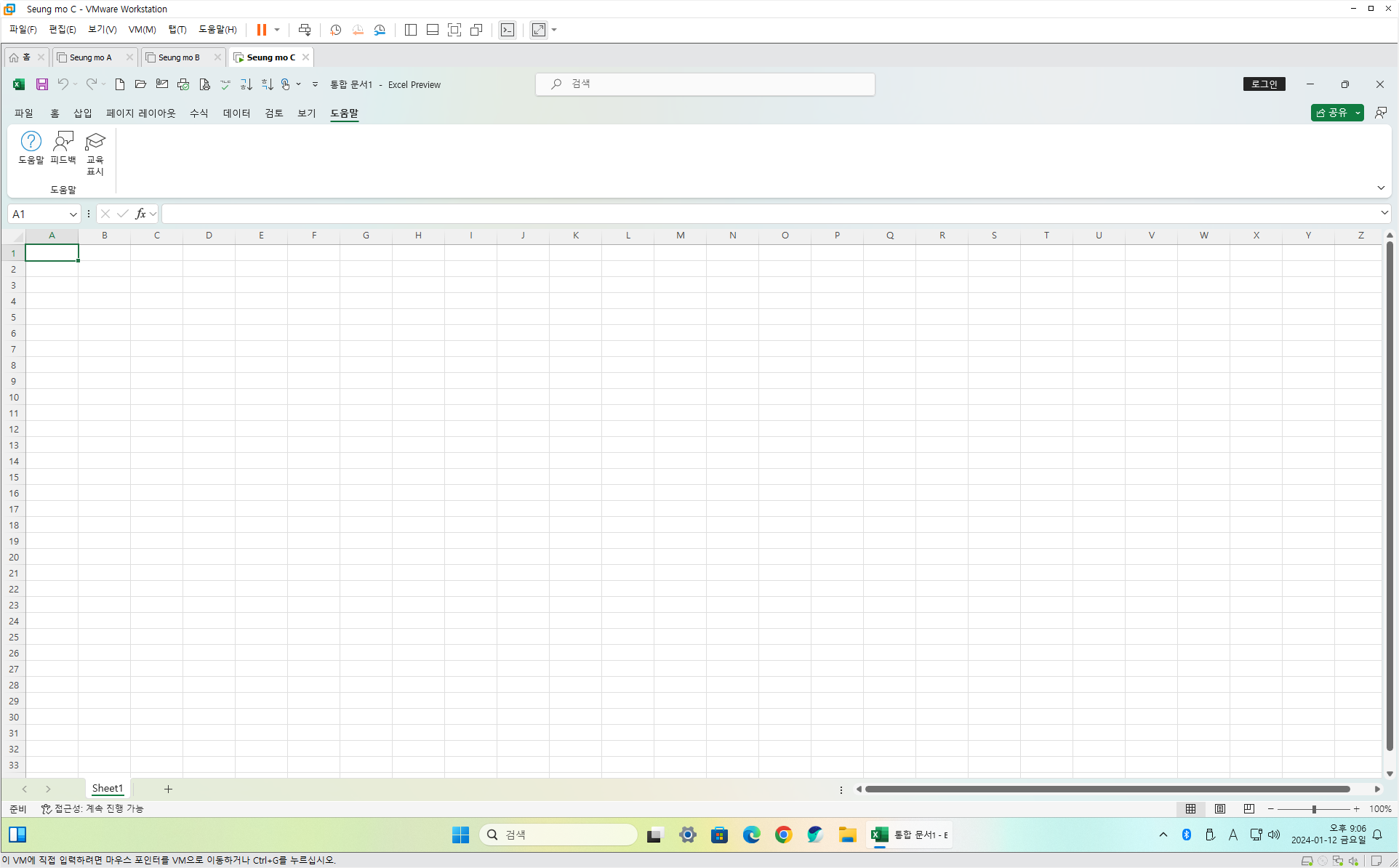Expand the formula bar chevron
1399x868 pixels.
click(x=1384, y=213)
